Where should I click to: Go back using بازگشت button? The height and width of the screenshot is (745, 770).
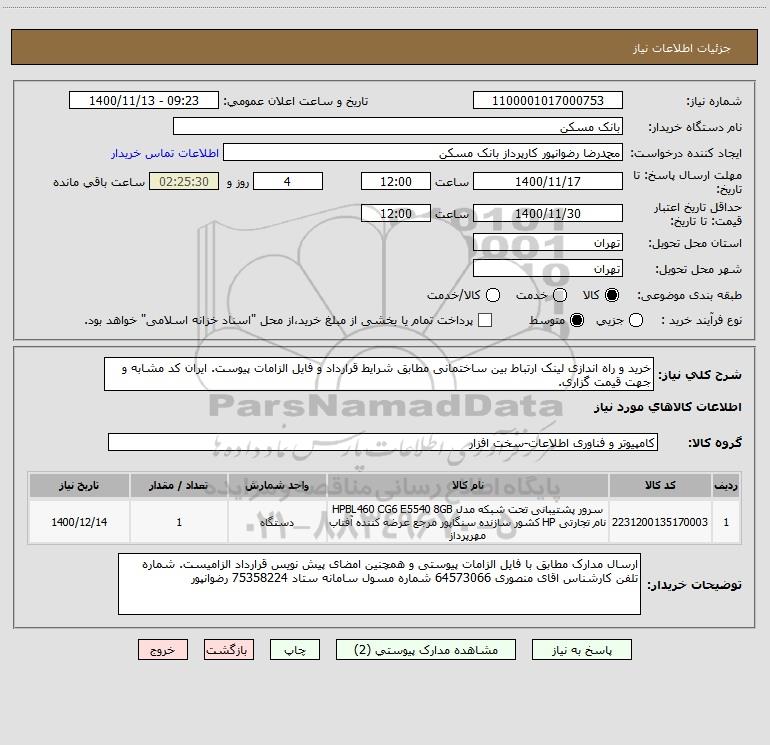(x=229, y=650)
